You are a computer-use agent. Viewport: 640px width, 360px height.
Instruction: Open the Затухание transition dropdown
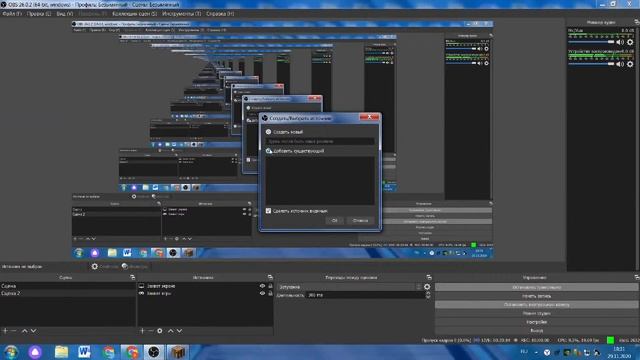(x=349, y=287)
